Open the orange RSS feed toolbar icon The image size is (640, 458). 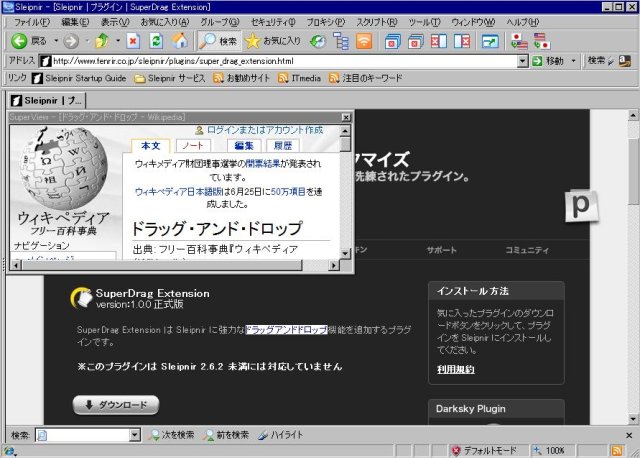[364, 41]
